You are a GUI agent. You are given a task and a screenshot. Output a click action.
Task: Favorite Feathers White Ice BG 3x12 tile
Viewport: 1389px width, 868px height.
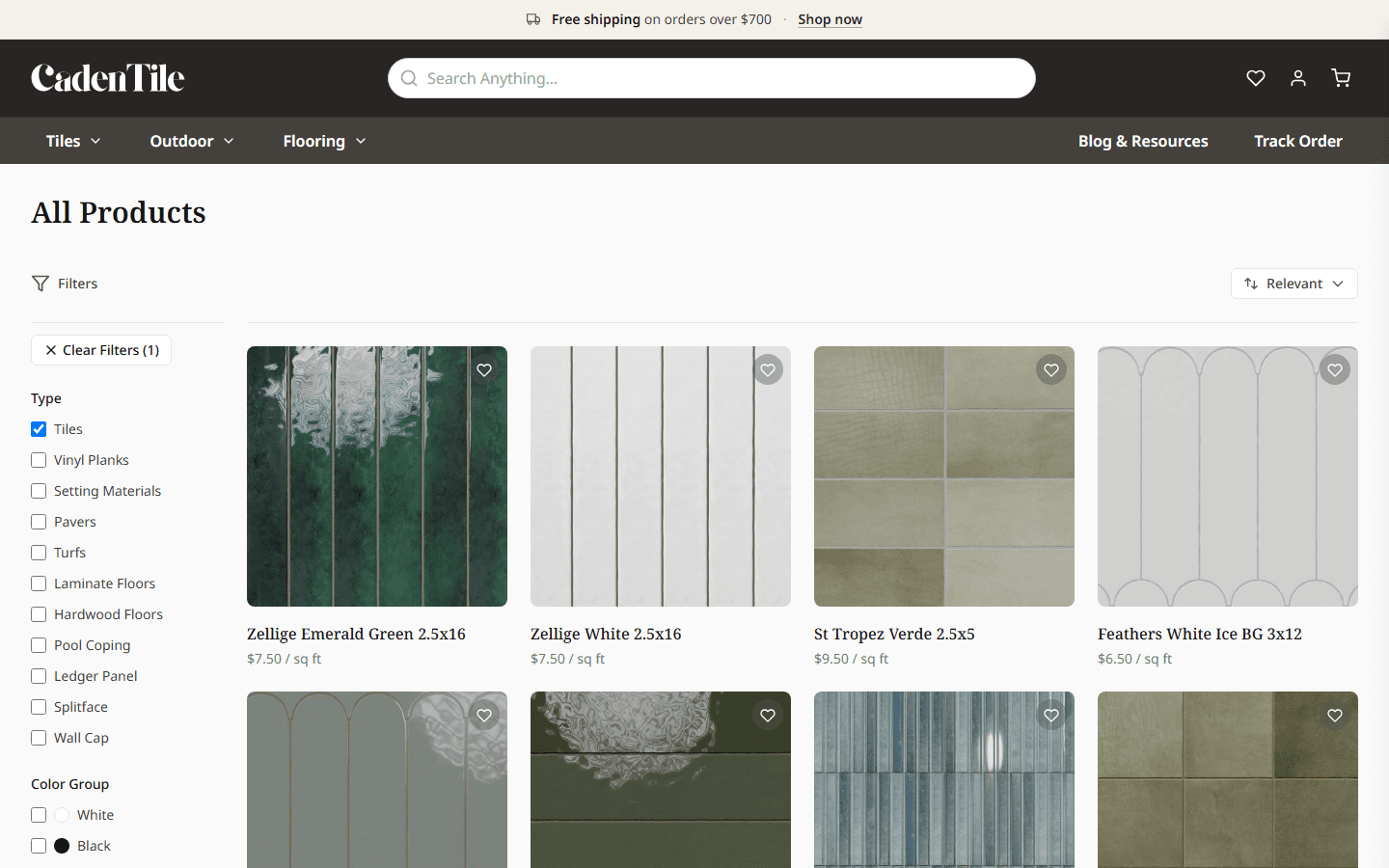[x=1335, y=369]
